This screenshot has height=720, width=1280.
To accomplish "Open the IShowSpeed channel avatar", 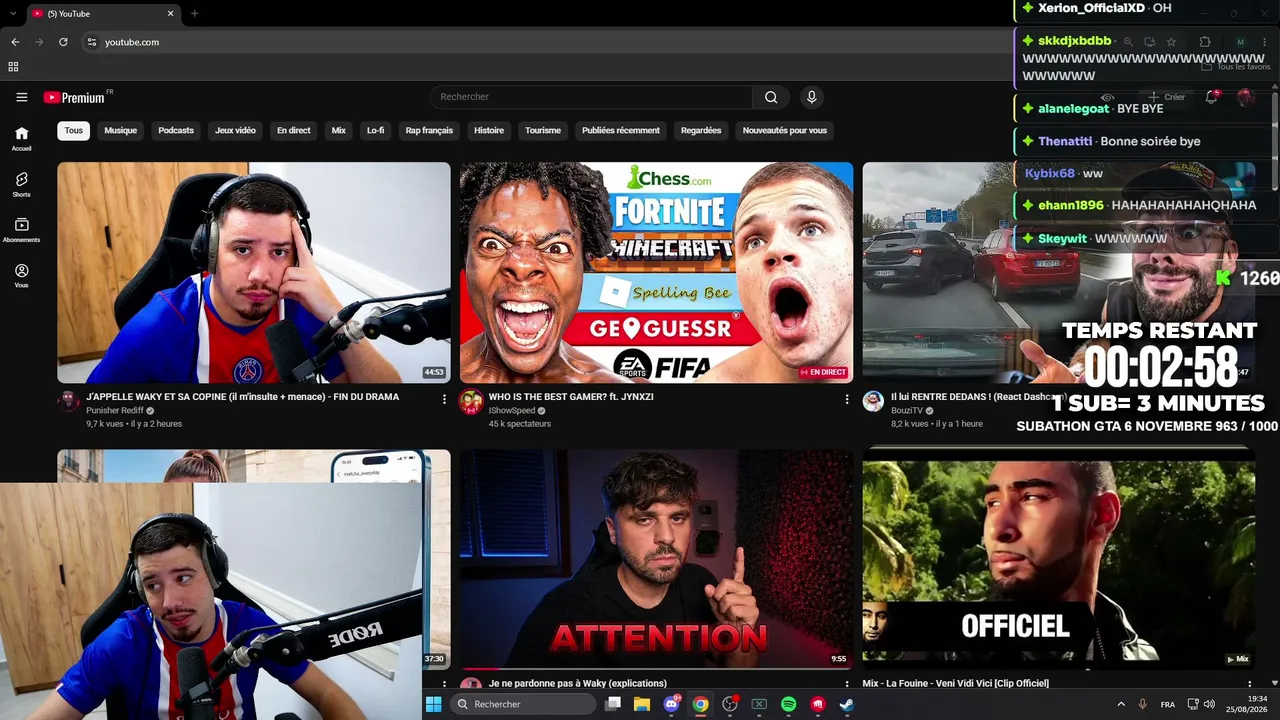I will [470, 402].
